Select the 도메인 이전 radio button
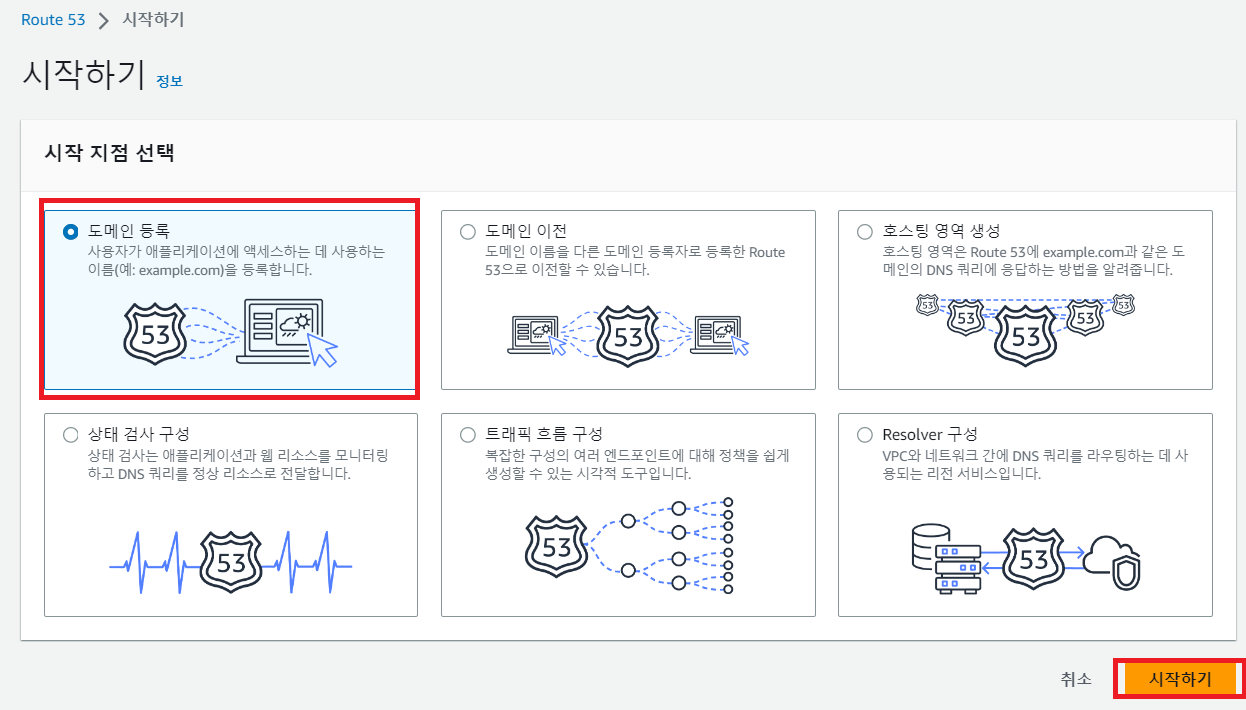The image size is (1246, 710). (468, 232)
